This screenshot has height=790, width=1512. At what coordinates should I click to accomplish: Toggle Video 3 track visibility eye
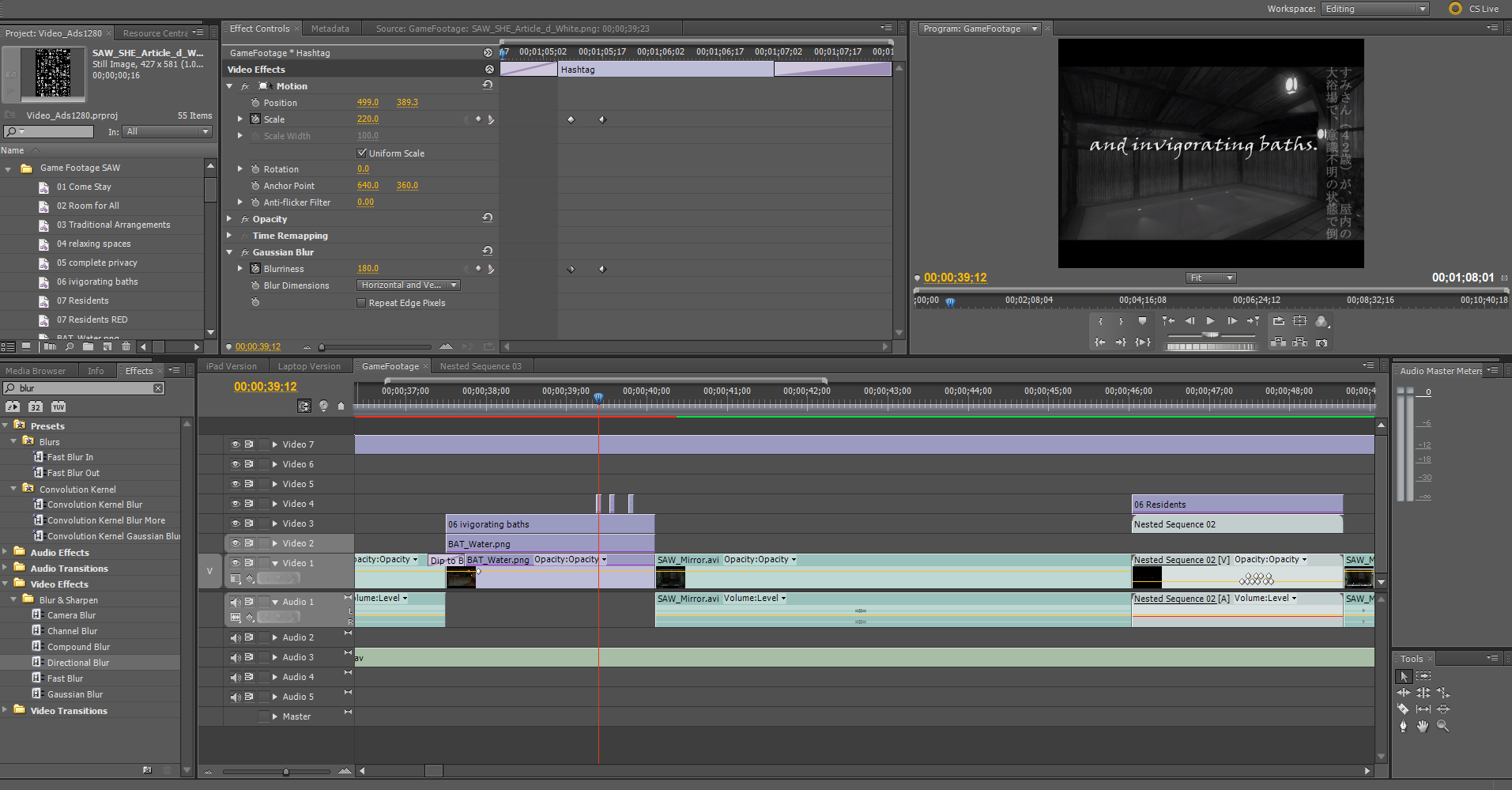click(x=235, y=524)
